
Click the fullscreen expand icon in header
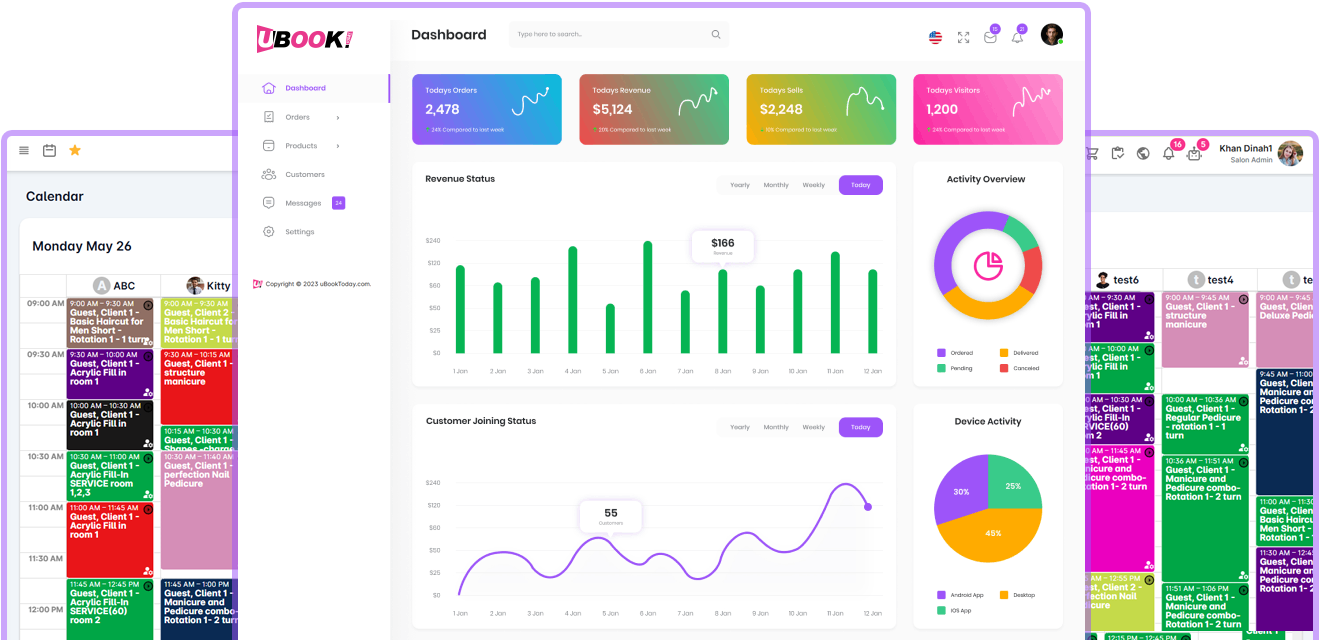963,37
